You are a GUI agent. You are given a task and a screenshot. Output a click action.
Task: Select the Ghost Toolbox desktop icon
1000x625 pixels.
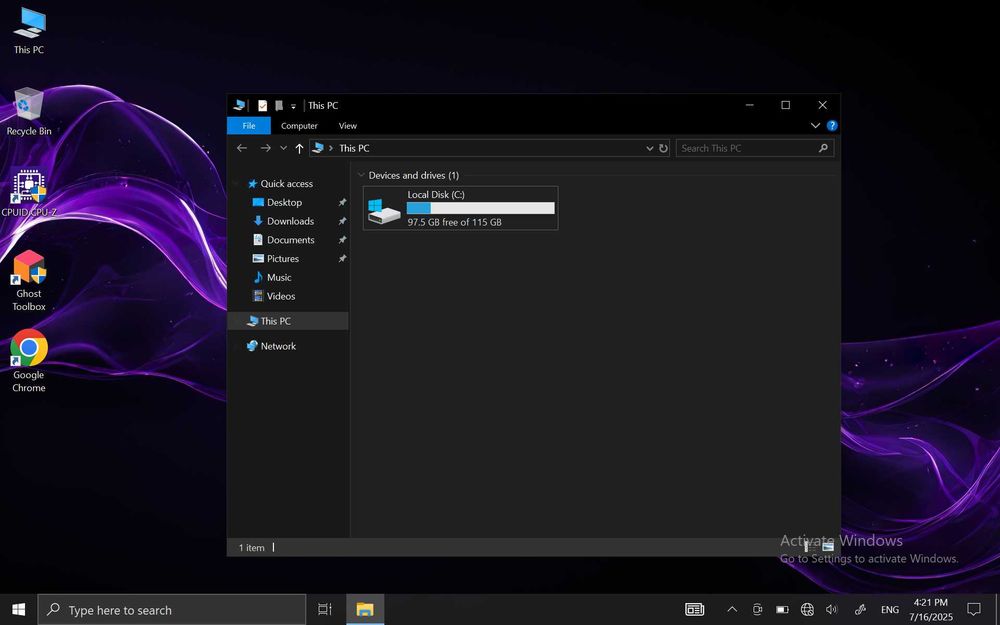click(29, 280)
